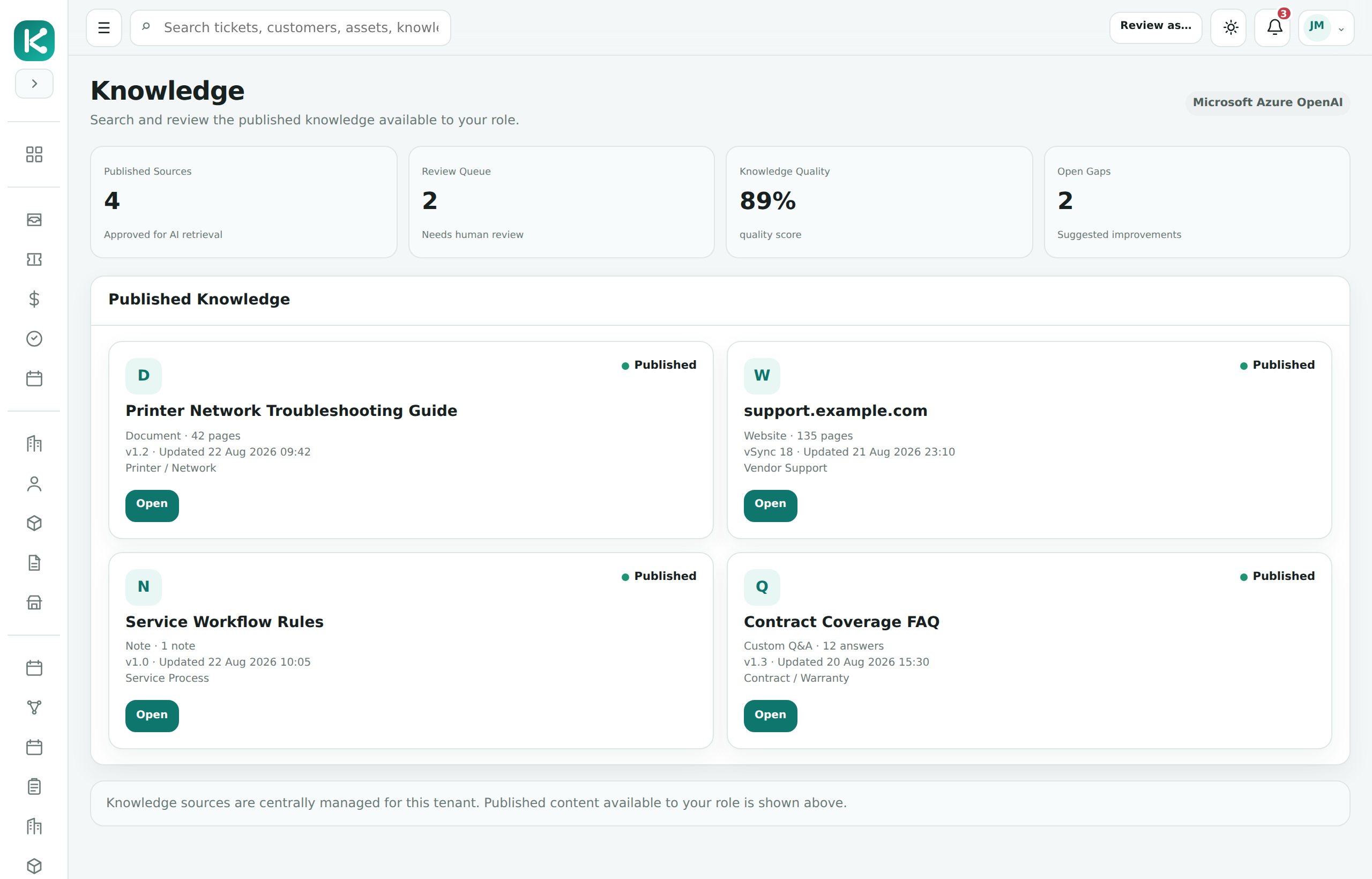The width and height of the screenshot is (1372, 879).
Task: Open the document page icon in sidebar
Action: [34, 563]
